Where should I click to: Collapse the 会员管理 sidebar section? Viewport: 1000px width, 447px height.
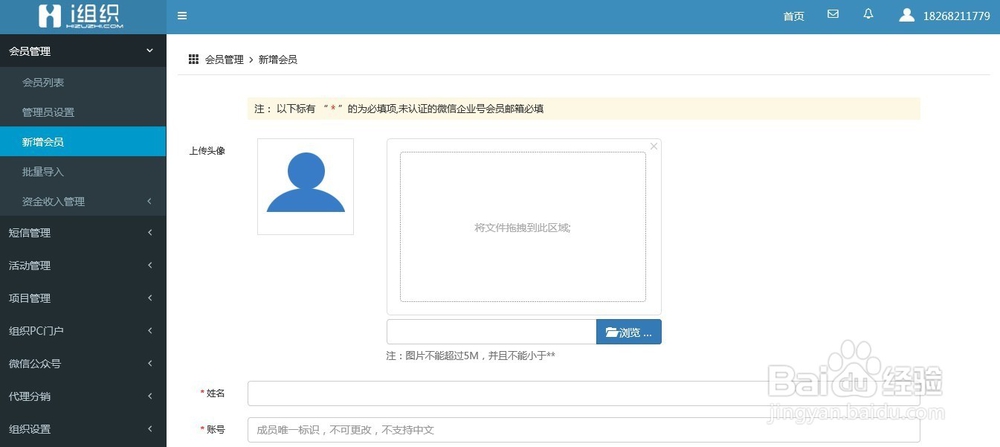(83, 51)
